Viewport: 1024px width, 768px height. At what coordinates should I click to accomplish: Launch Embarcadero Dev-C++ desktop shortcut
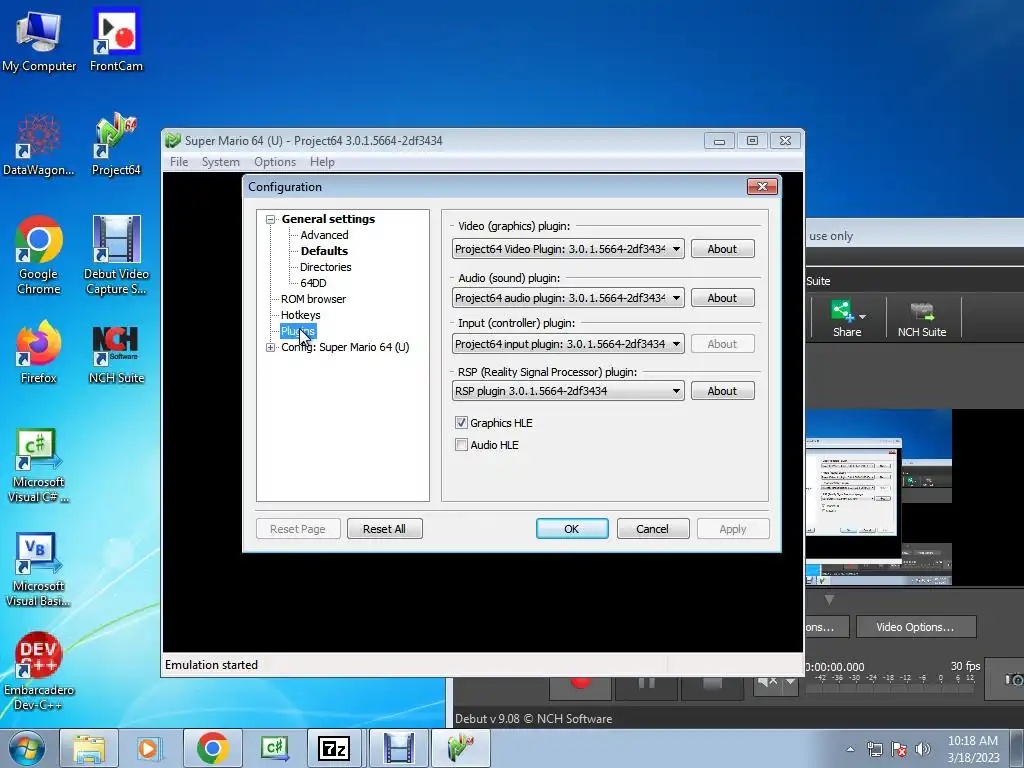[x=39, y=671]
